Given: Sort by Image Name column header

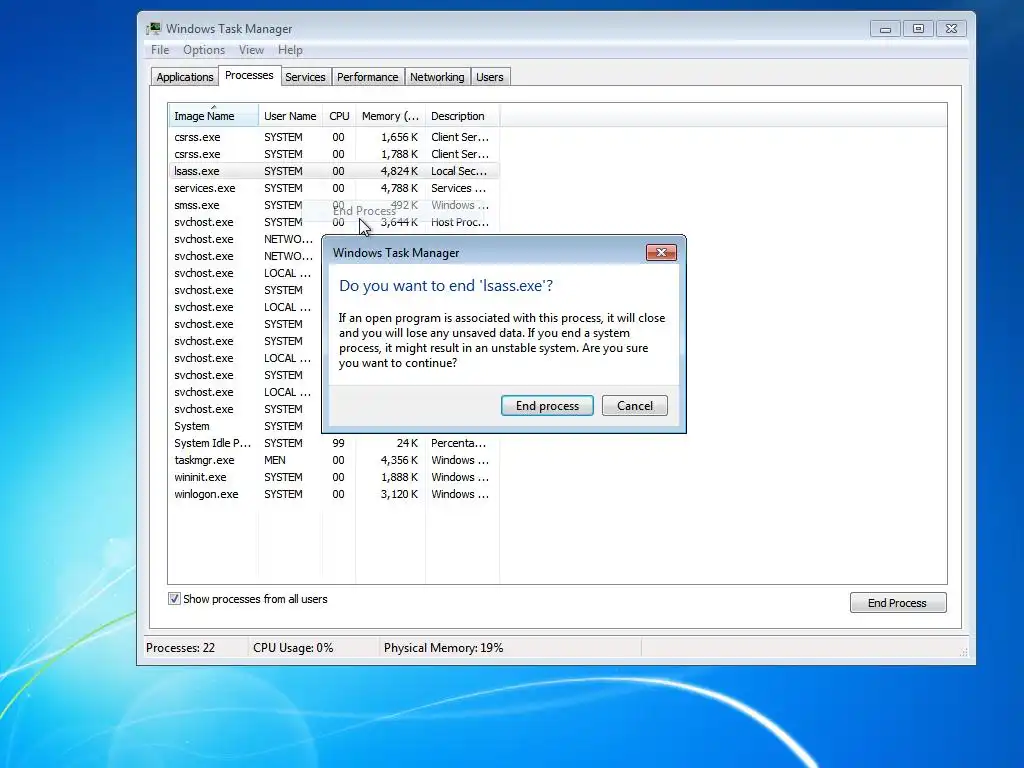Looking at the screenshot, I should pos(213,116).
